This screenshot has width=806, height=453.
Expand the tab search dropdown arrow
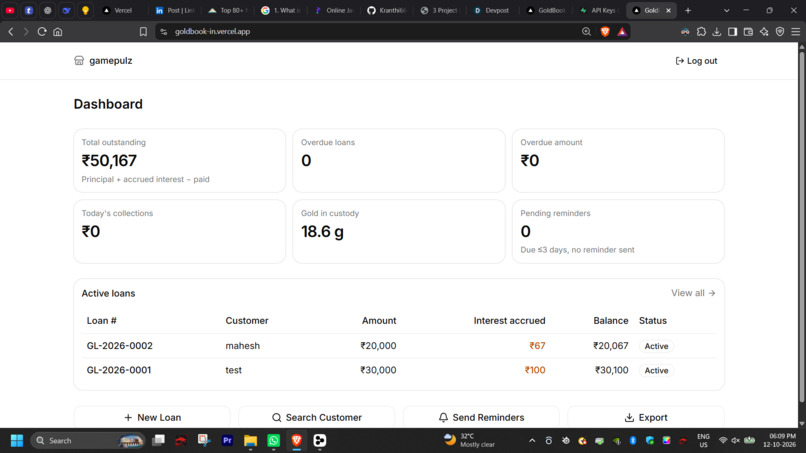(726, 10)
